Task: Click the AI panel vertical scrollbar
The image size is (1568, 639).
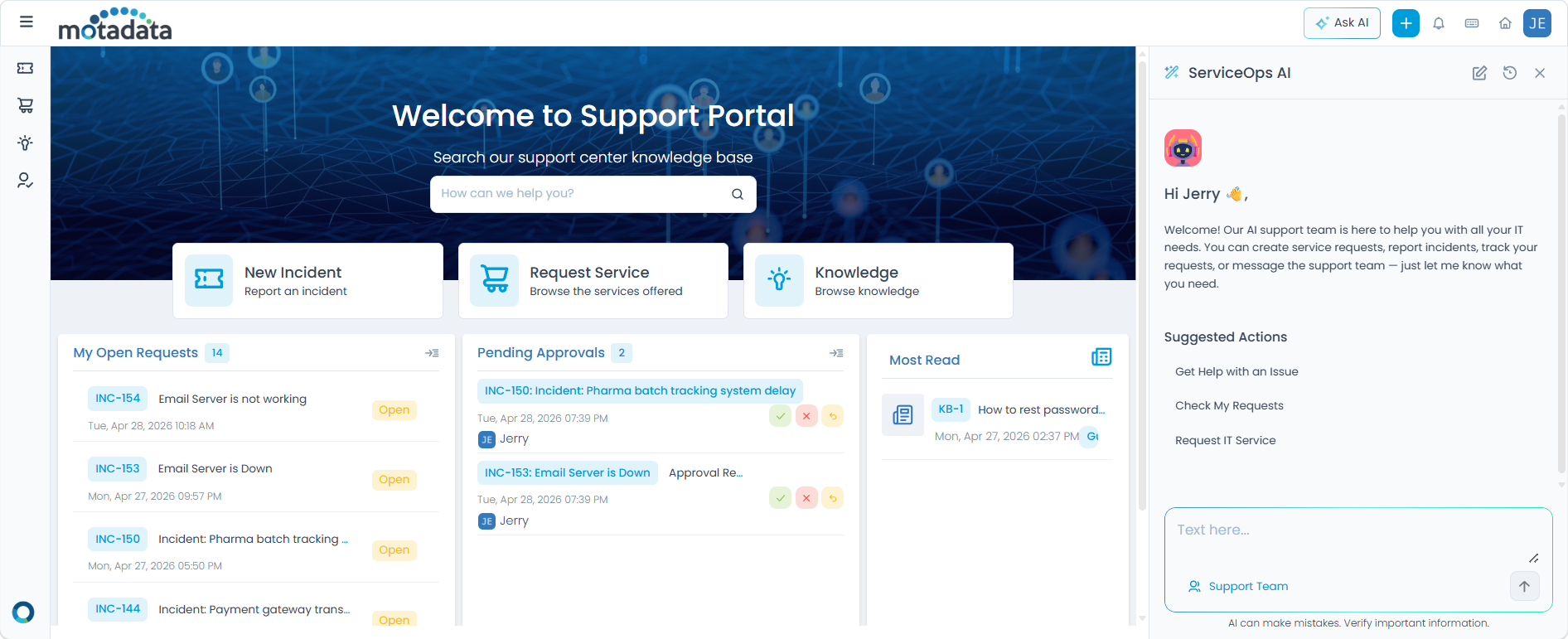Action: click(x=1561, y=290)
